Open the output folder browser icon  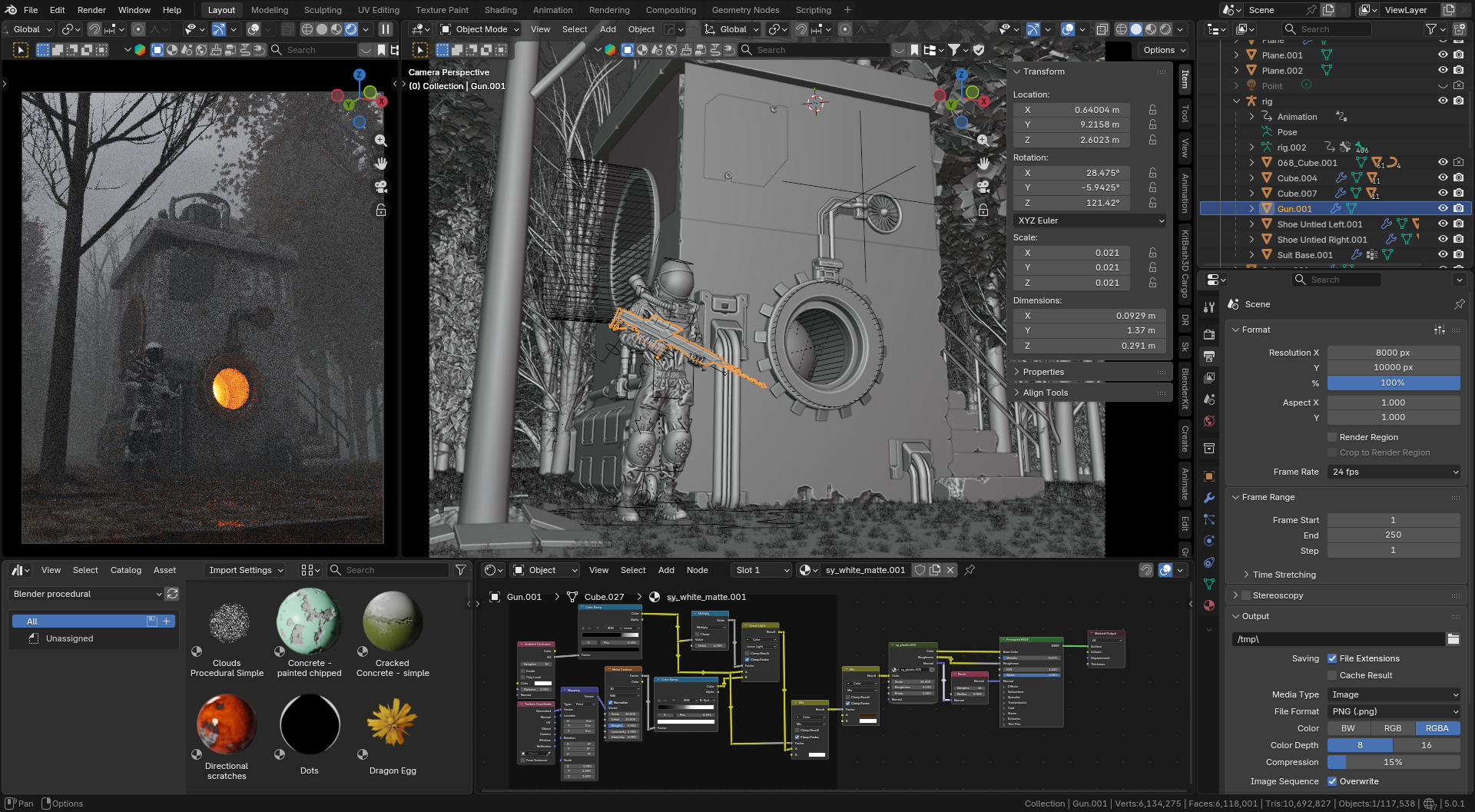1453,639
